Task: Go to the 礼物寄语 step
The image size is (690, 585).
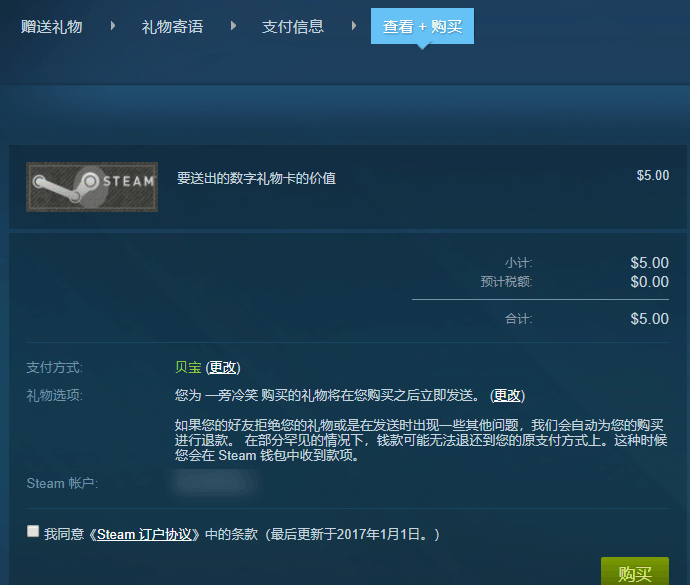Action: (172, 27)
